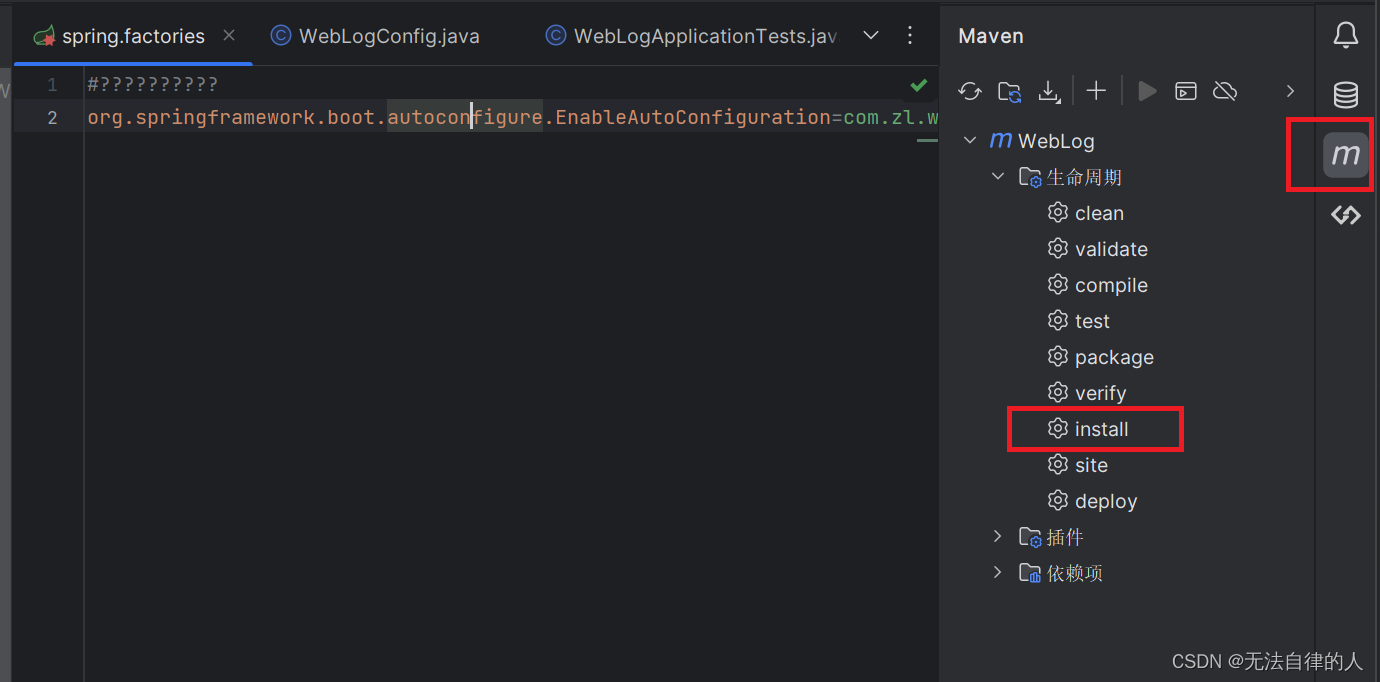Toggle the Maven tool window icon
Viewport: 1380px width, 682px height.
[x=1346, y=155]
